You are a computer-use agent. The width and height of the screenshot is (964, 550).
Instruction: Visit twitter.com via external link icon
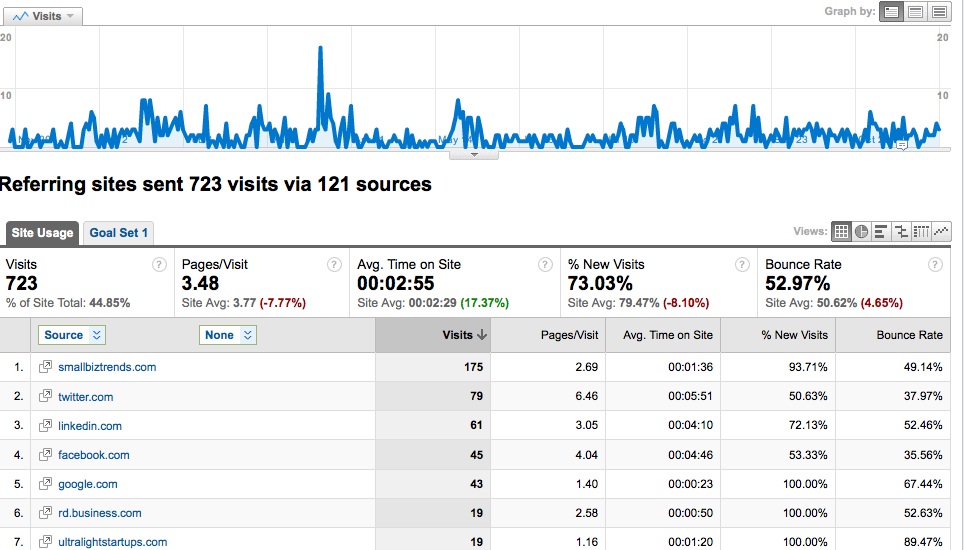[x=45, y=396]
